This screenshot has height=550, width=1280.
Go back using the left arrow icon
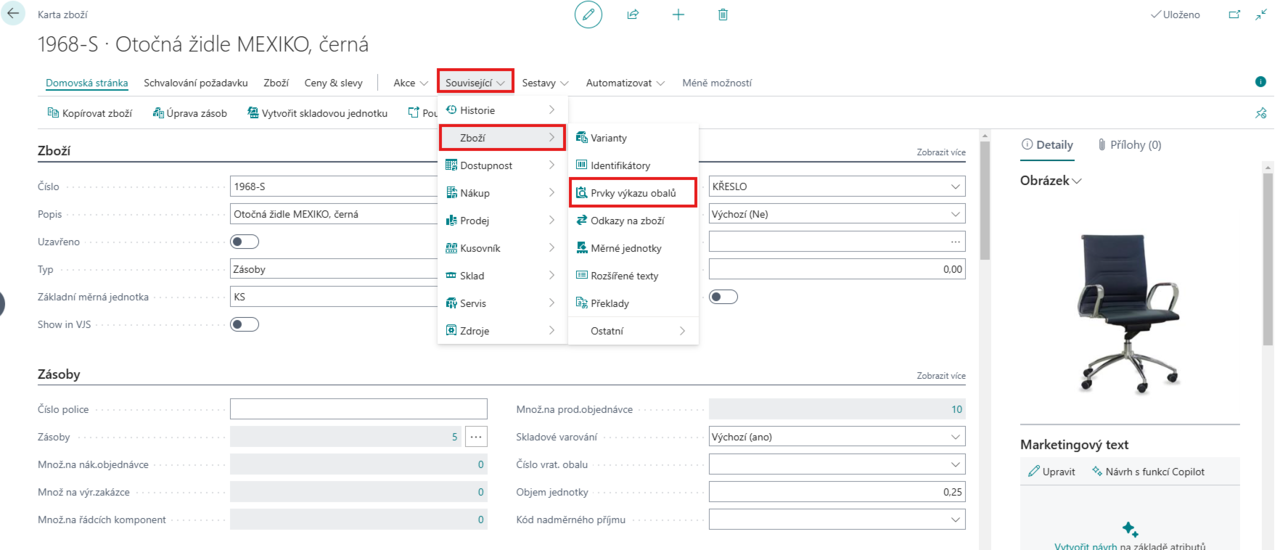[x=14, y=15]
